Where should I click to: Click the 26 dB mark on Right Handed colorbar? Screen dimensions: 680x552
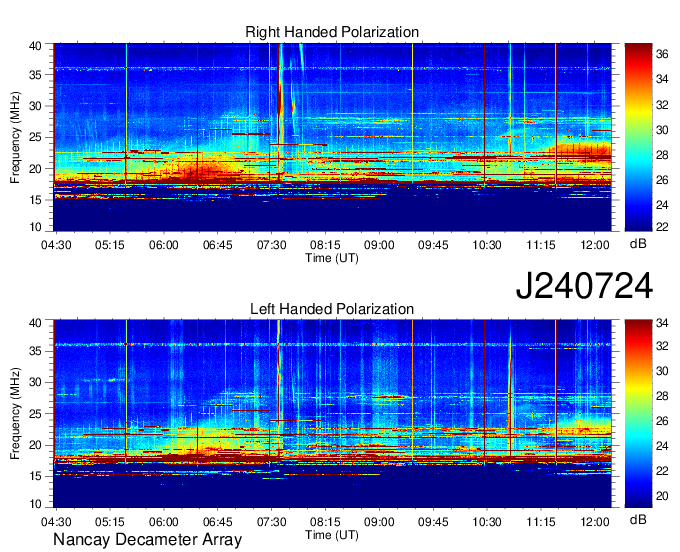click(662, 180)
